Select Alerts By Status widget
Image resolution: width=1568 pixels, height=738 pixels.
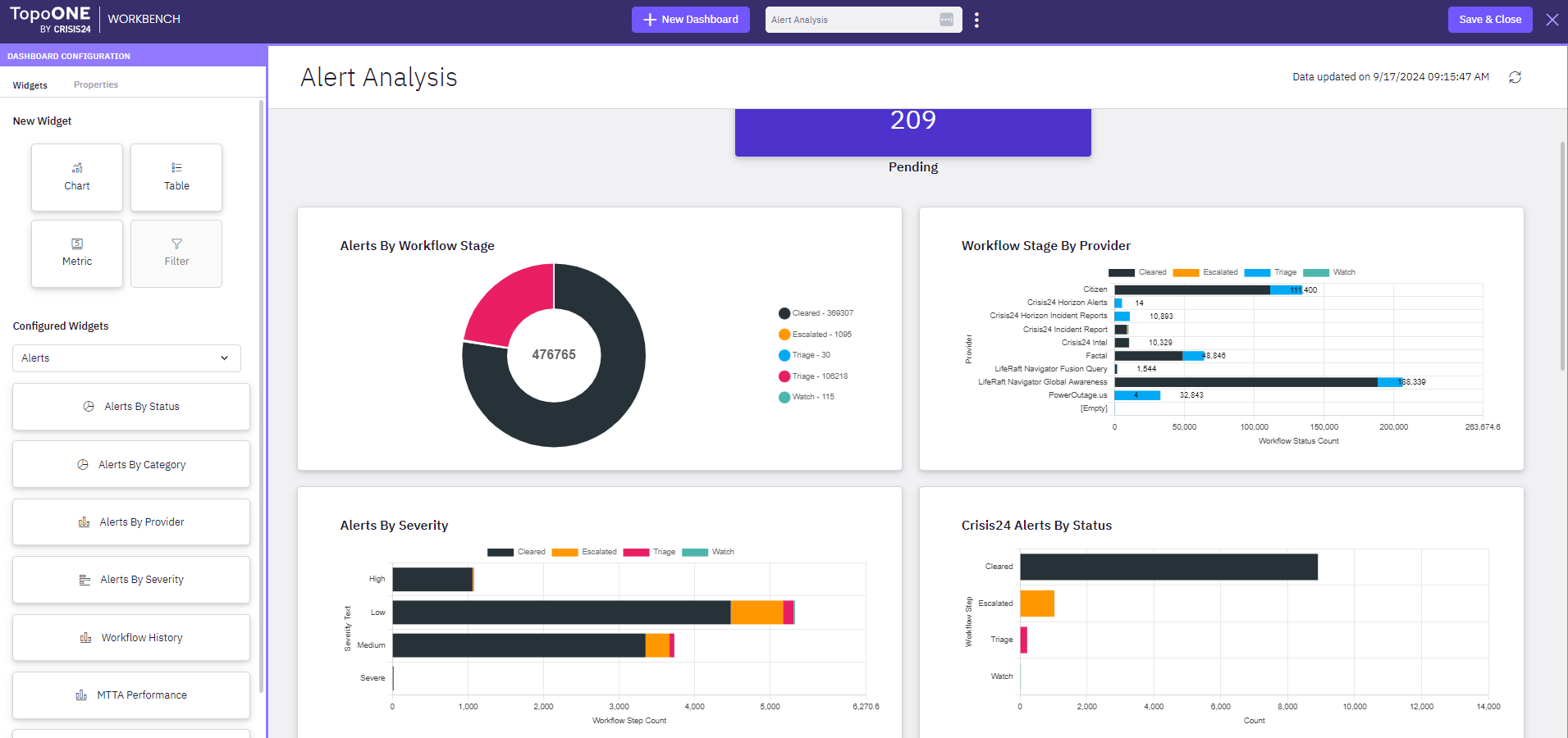coord(131,407)
